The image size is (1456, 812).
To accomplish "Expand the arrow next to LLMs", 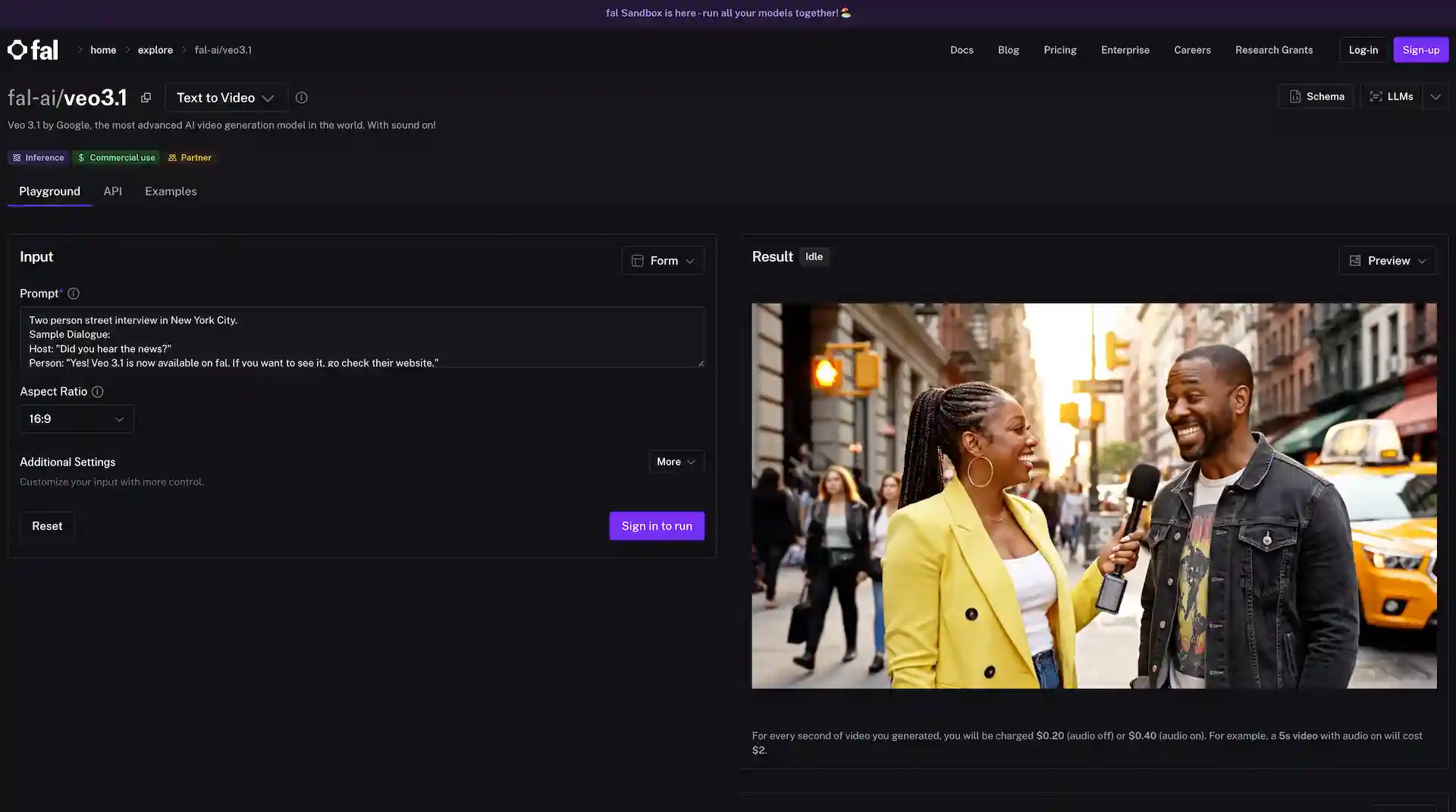I will tap(1435, 97).
